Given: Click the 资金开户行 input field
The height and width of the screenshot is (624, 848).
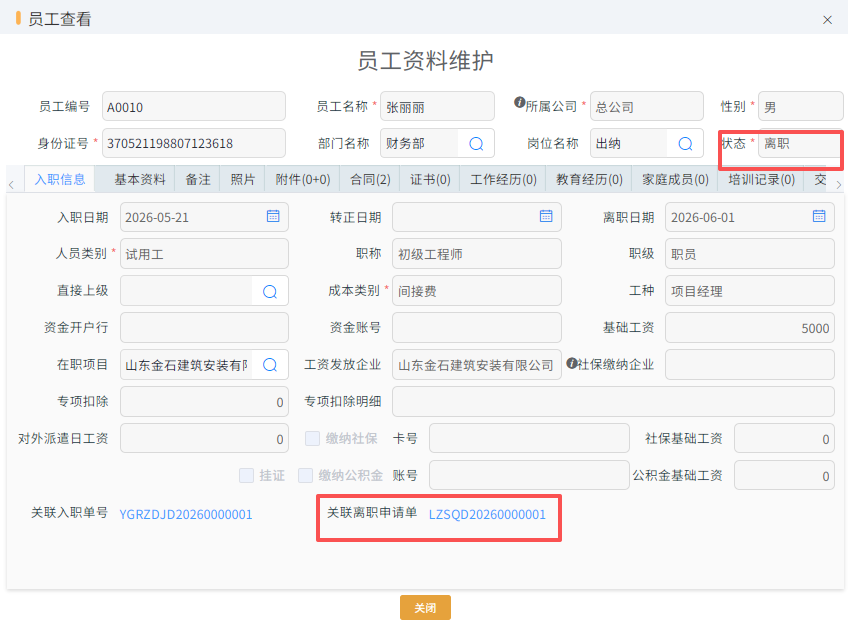Looking at the screenshot, I should point(204,328).
